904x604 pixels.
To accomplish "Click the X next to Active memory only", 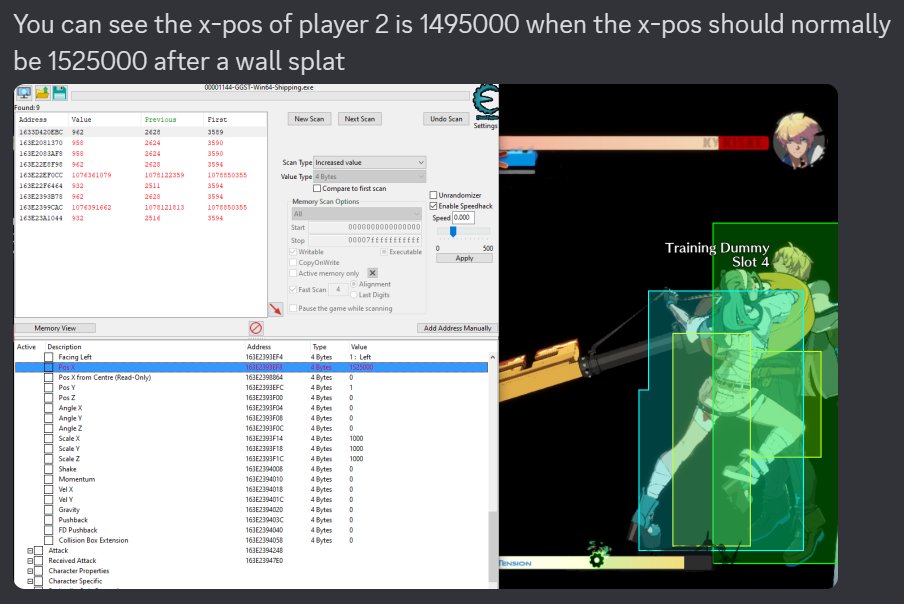I will click(x=372, y=273).
